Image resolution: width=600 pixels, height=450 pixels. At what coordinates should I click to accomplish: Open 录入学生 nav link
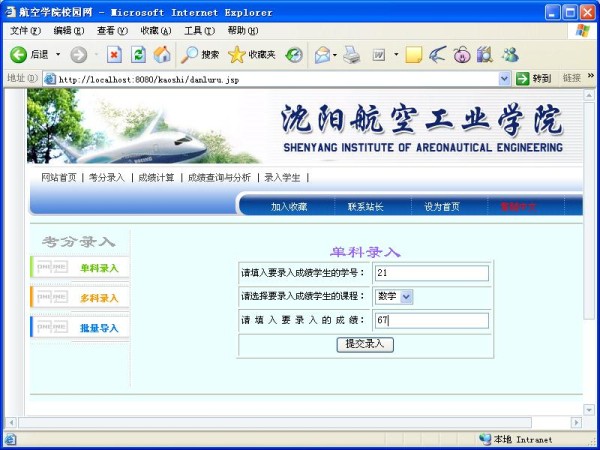point(282,178)
